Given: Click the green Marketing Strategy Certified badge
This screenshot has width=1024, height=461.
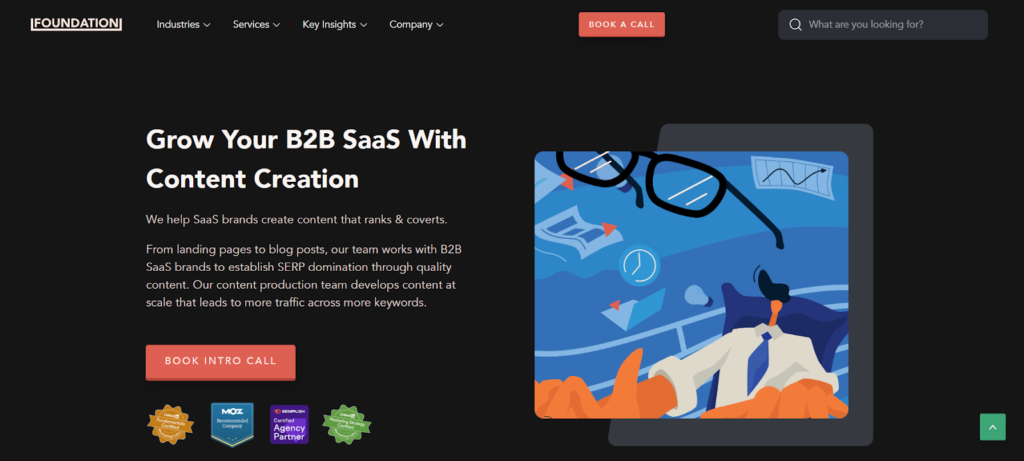Looking at the screenshot, I should point(347,424).
